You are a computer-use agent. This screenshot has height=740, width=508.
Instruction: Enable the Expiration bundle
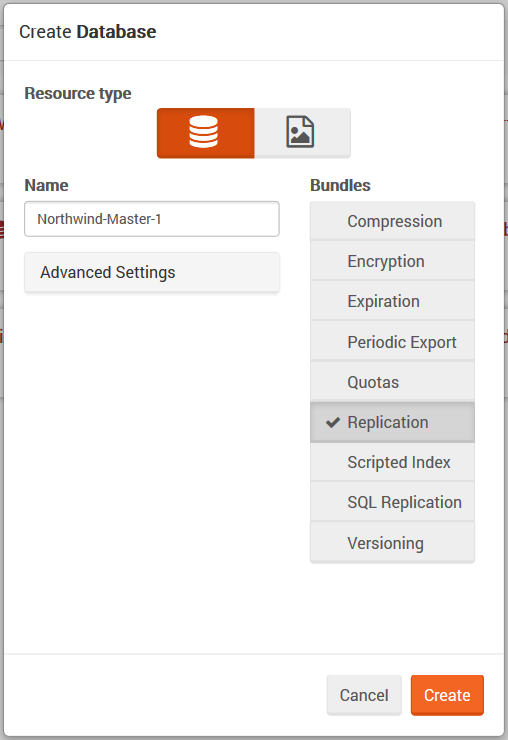click(392, 302)
